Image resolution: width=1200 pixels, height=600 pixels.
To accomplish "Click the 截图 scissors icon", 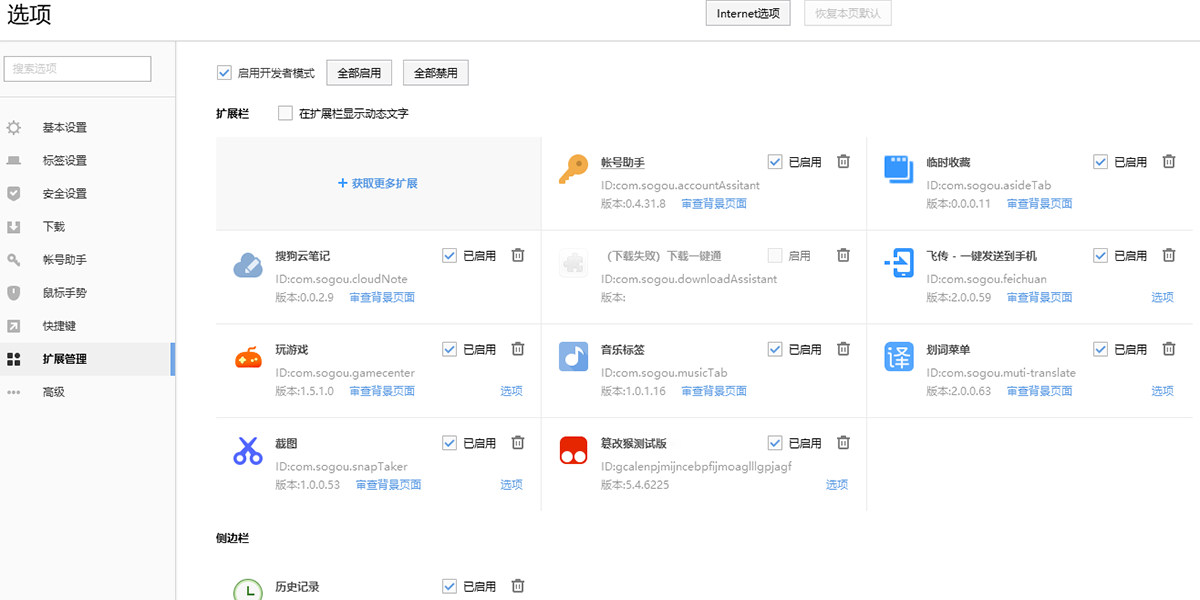I will 248,451.
